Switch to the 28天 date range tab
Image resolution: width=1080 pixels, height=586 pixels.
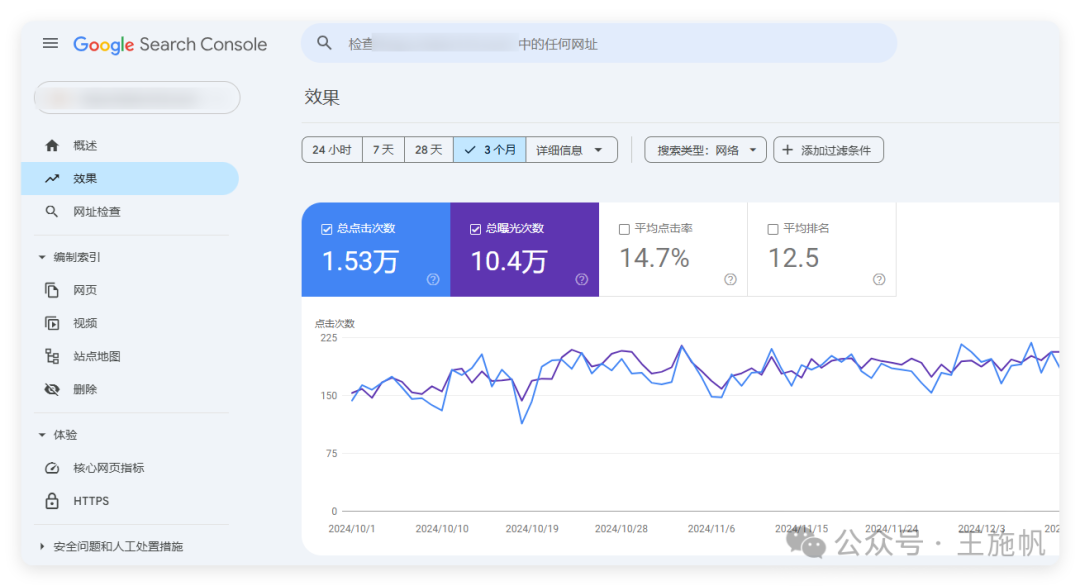(x=428, y=149)
